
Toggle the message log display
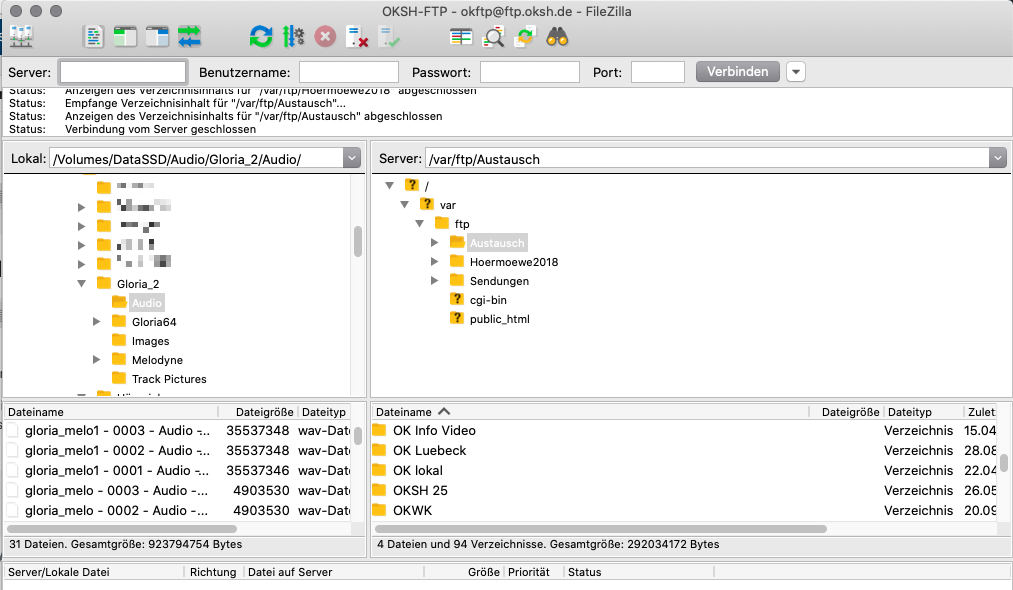(x=93, y=37)
